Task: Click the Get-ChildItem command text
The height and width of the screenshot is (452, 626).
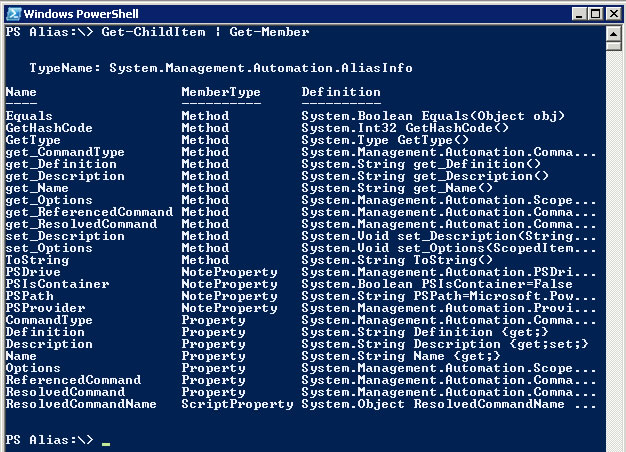Action: point(153,32)
